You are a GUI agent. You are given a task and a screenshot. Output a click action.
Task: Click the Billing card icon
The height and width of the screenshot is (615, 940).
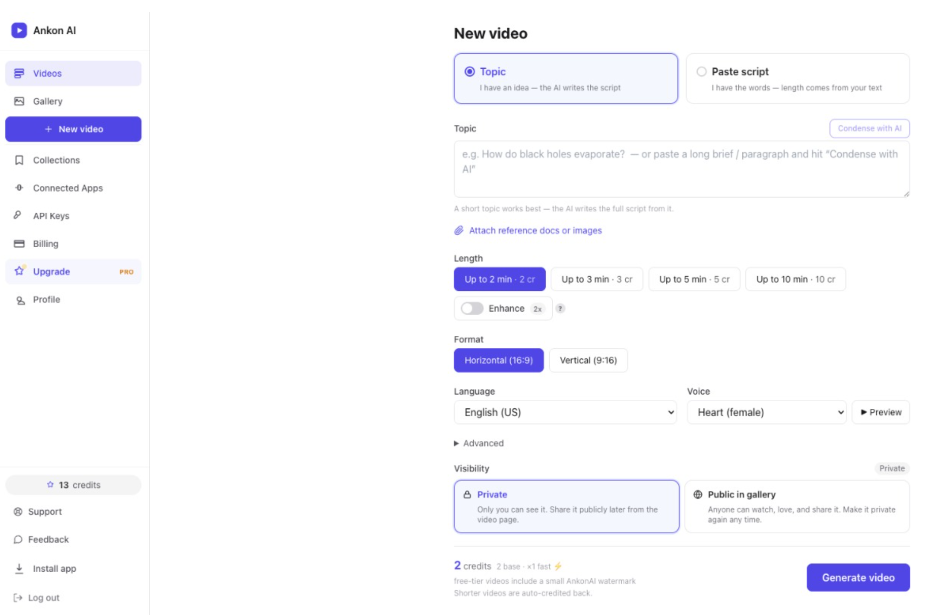pyautogui.click(x=19, y=243)
